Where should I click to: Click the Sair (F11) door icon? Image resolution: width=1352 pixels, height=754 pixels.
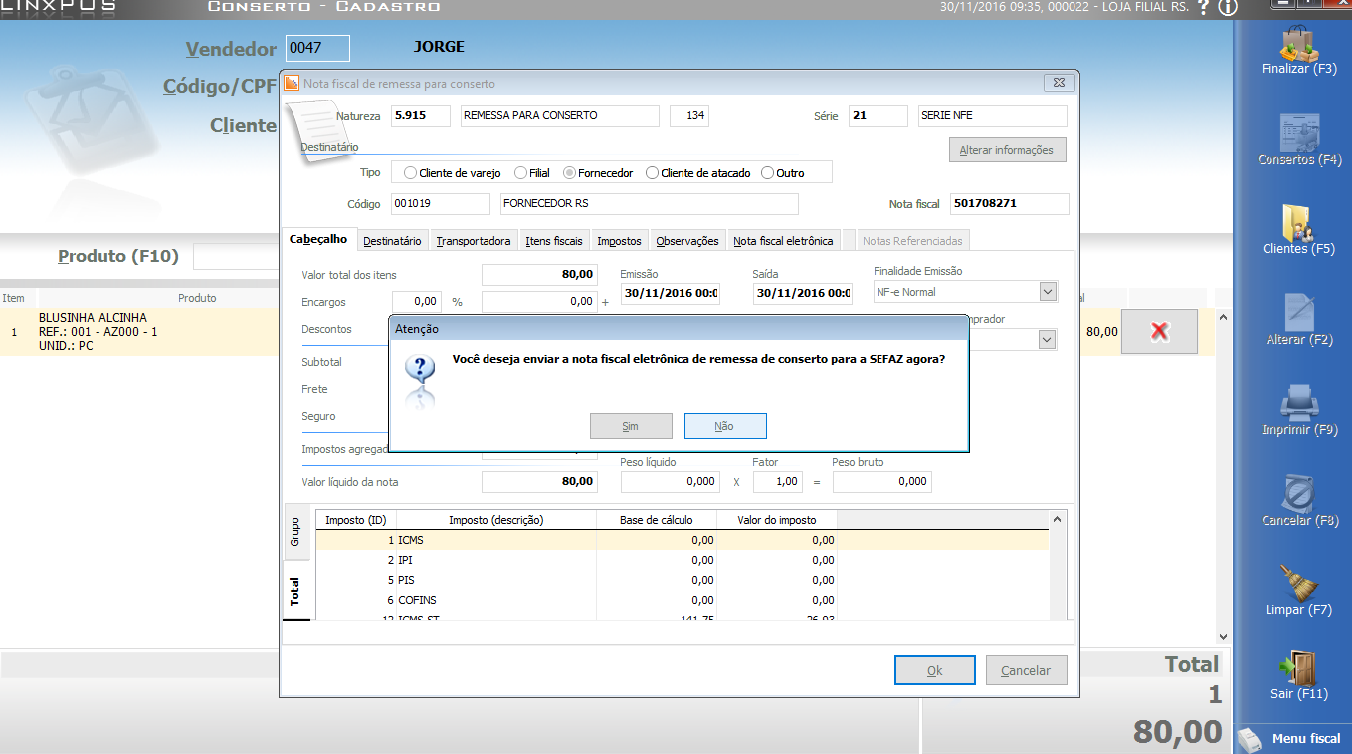(1299, 668)
